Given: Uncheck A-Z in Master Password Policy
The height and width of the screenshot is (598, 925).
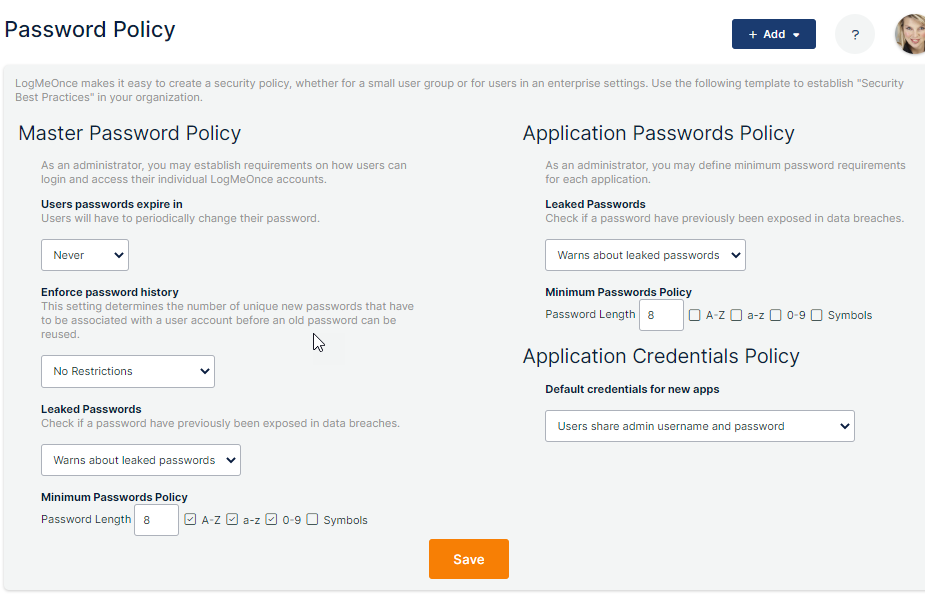Looking at the screenshot, I should point(190,520).
